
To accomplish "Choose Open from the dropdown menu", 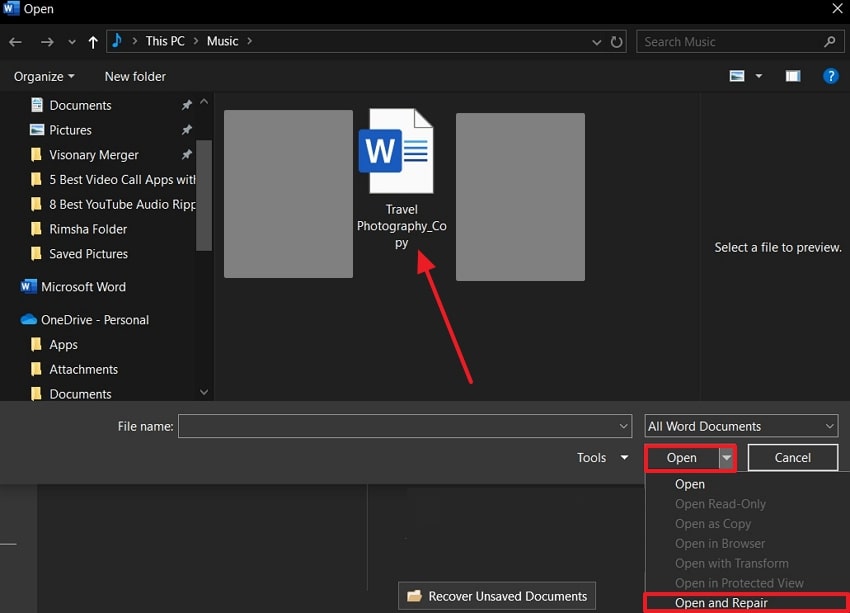I will click(690, 484).
